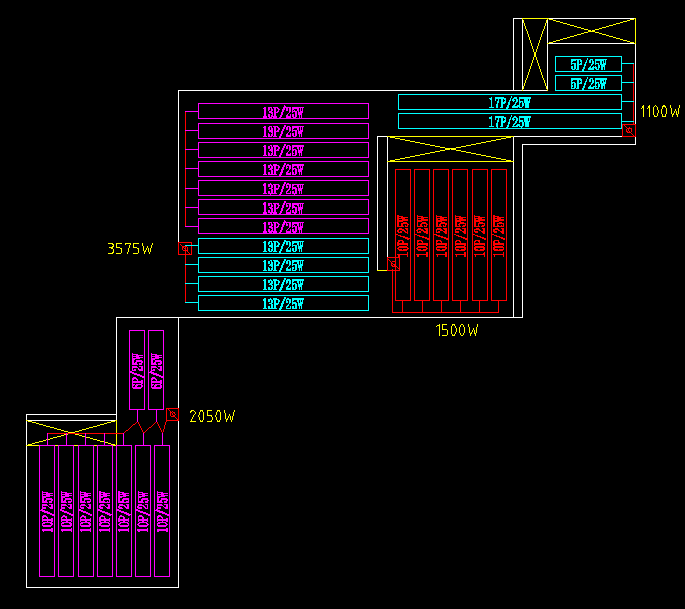Select the red junction symbol next to 2050W
This screenshot has height=609, width=685.
click(173, 415)
